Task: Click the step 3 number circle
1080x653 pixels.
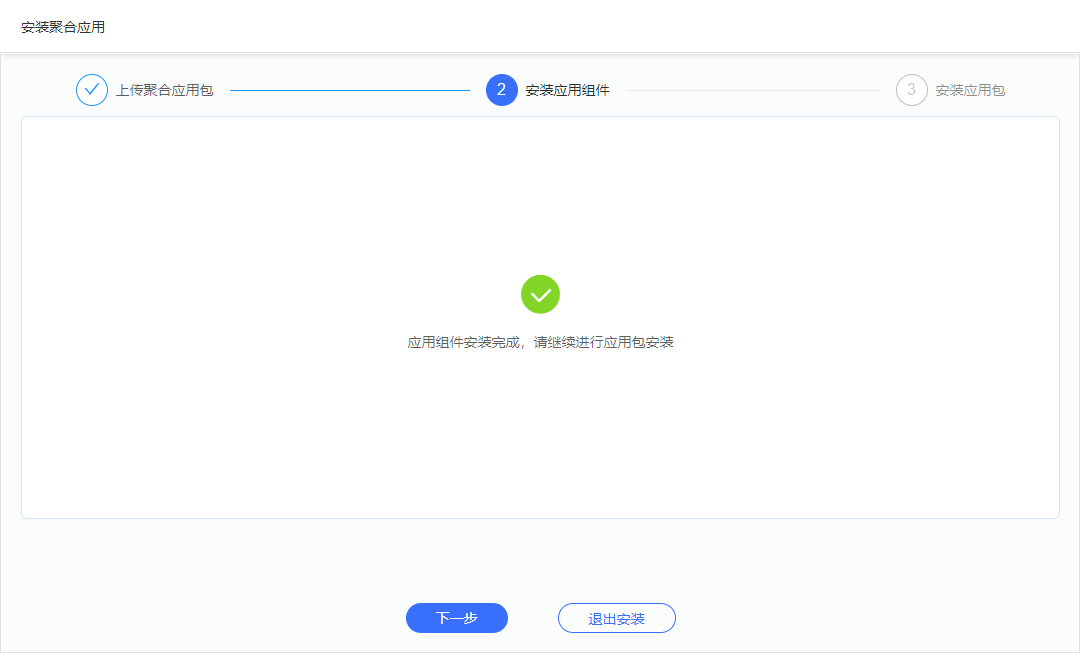Action: coord(911,90)
